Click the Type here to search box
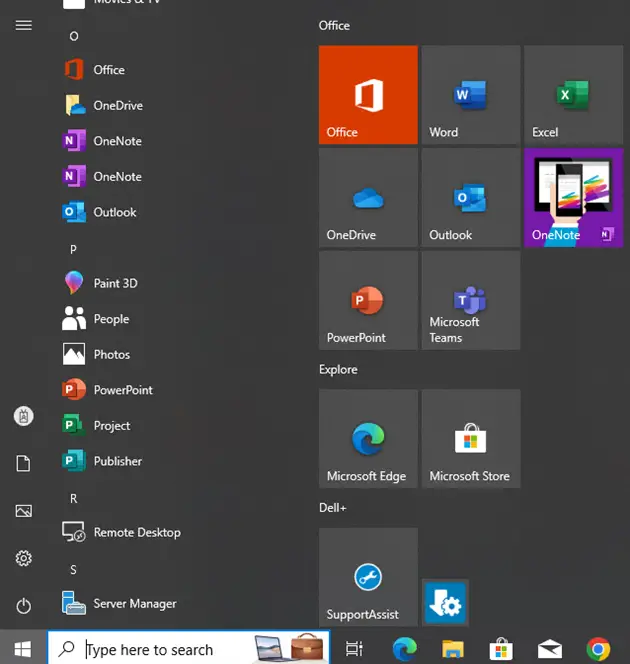Screen dimensions: 630x664 coord(189,648)
